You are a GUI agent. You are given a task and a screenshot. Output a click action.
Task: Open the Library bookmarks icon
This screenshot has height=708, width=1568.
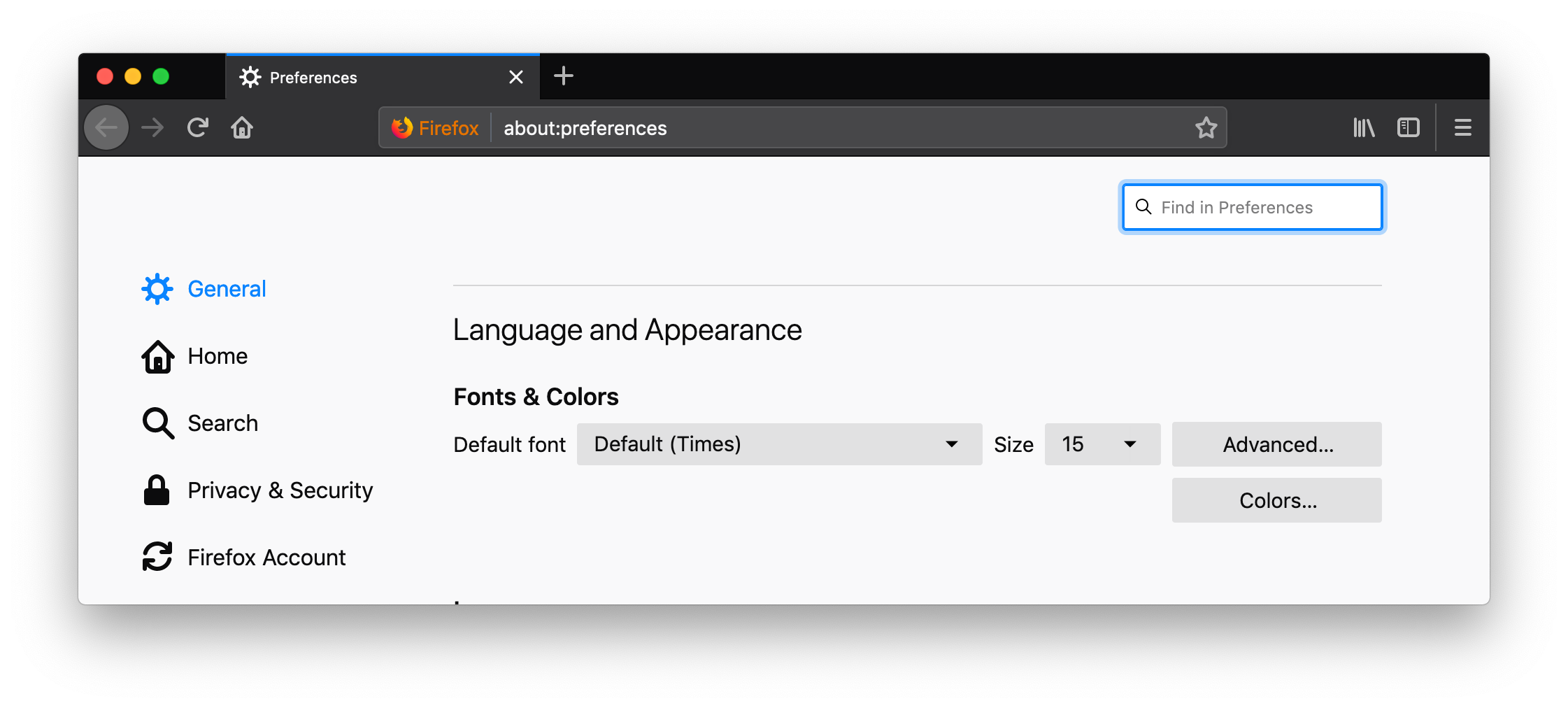pyautogui.click(x=1363, y=128)
